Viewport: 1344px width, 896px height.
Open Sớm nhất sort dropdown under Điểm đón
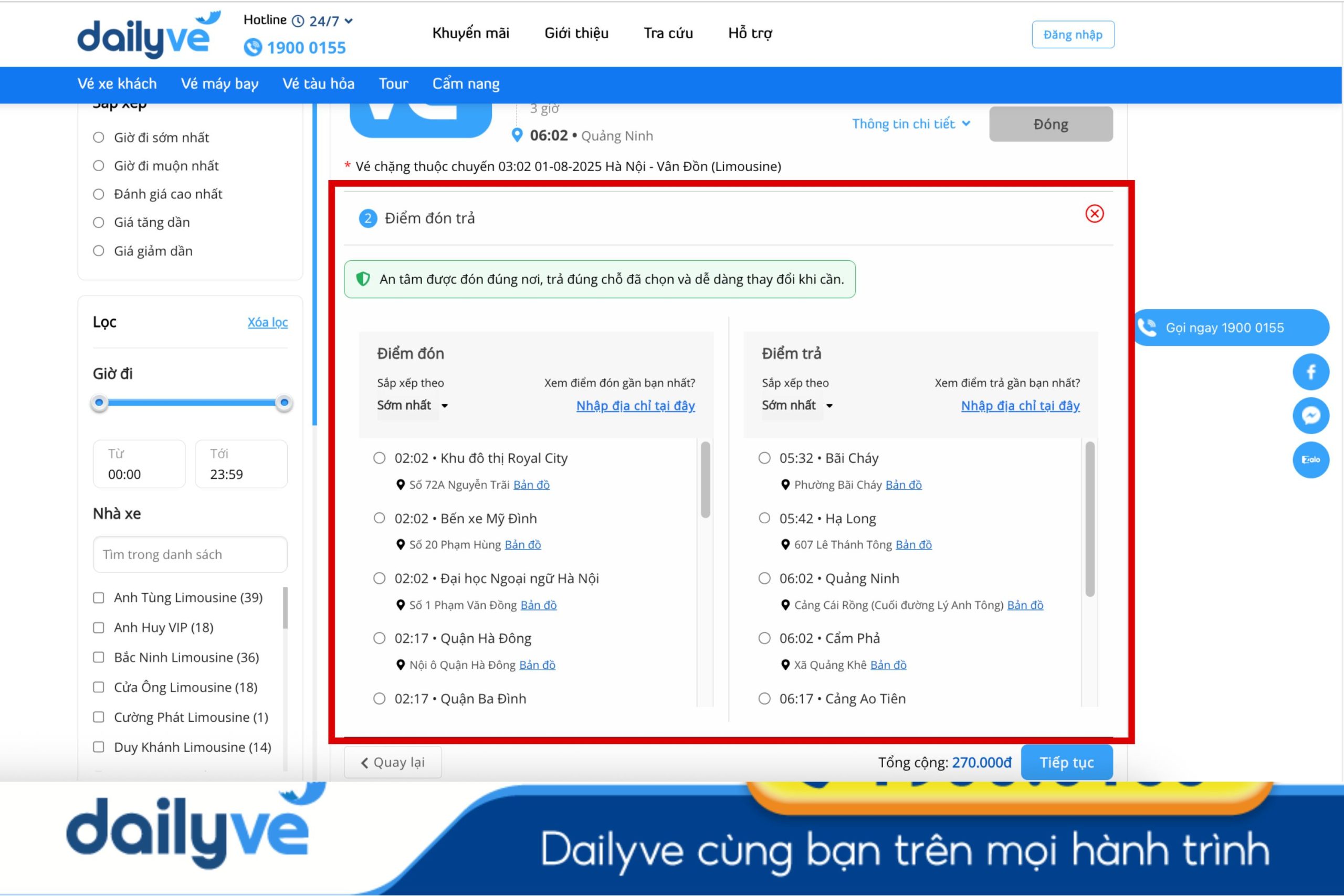pyautogui.click(x=412, y=406)
